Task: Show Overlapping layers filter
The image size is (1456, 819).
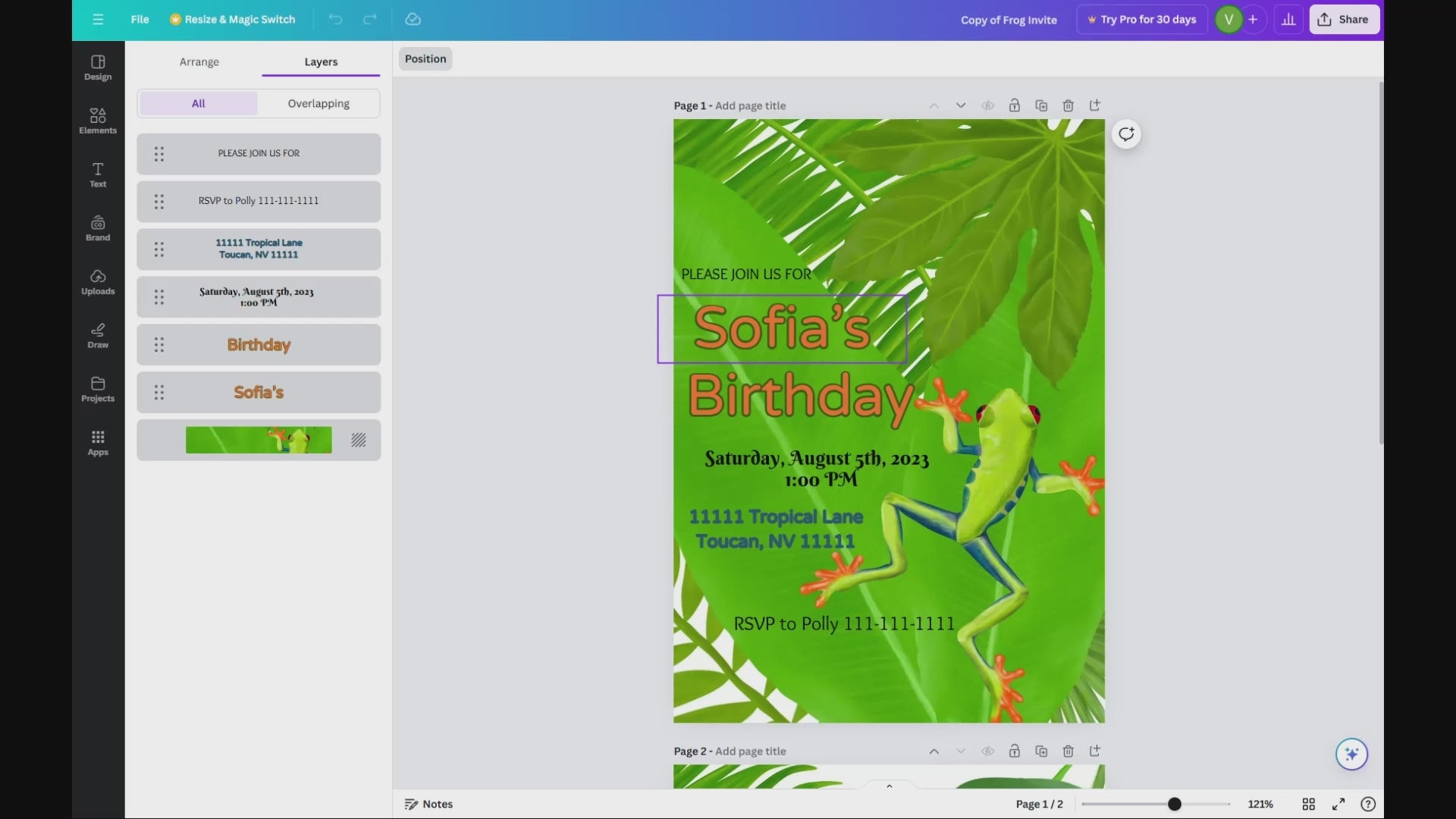Action: [x=318, y=103]
